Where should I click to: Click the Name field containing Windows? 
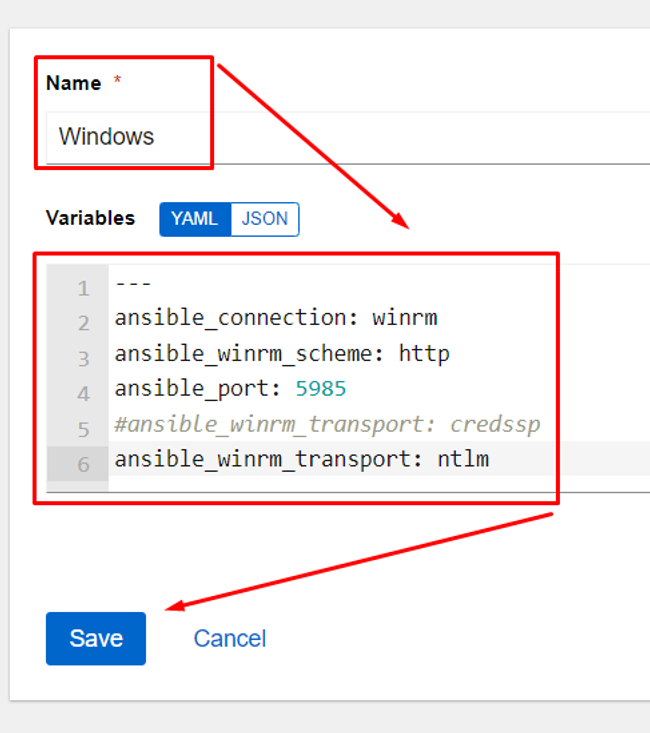click(348, 137)
